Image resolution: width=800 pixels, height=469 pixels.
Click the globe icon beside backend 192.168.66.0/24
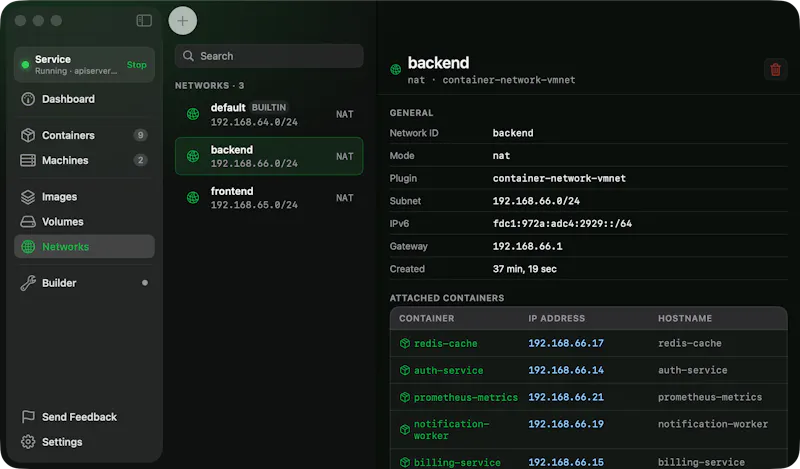pos(193,156)
